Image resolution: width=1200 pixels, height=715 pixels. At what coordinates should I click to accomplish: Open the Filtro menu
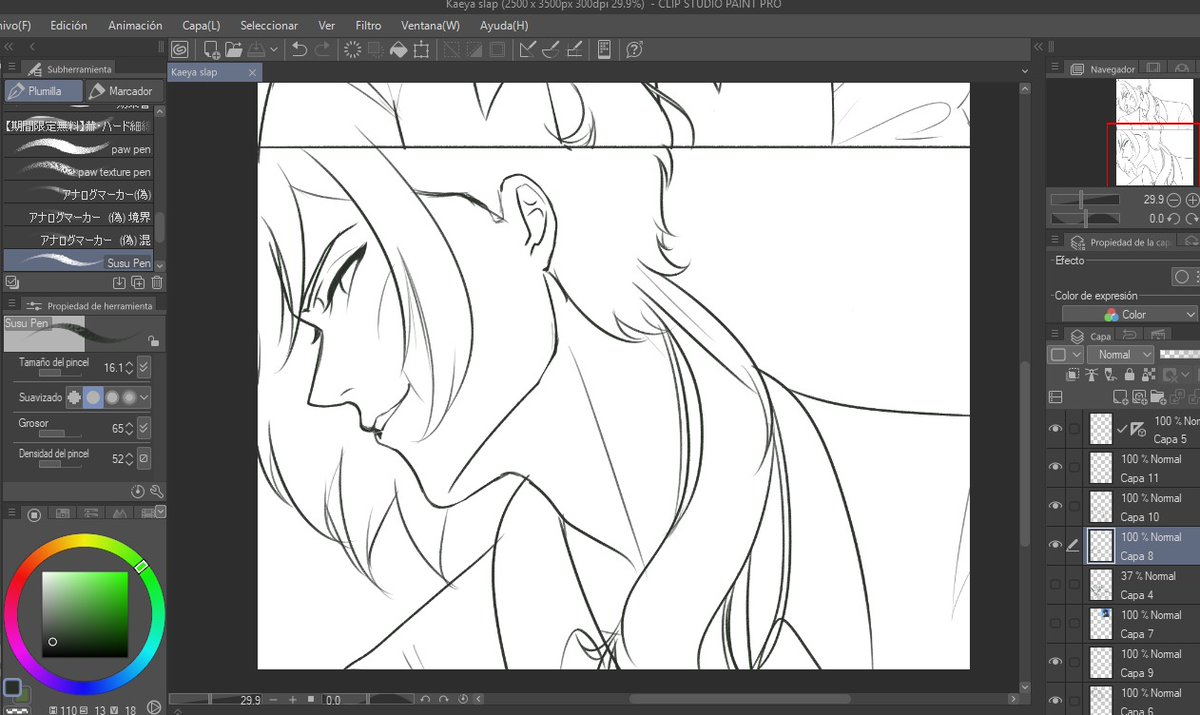coord(368,25)
